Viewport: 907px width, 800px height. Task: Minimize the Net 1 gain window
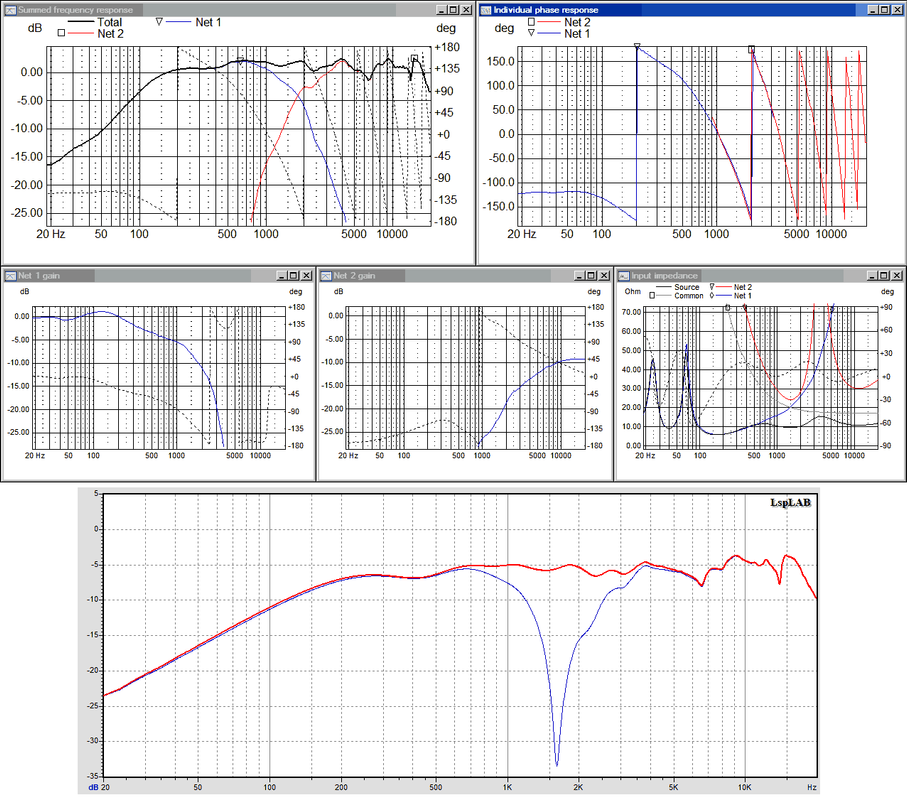coord(282,276)
